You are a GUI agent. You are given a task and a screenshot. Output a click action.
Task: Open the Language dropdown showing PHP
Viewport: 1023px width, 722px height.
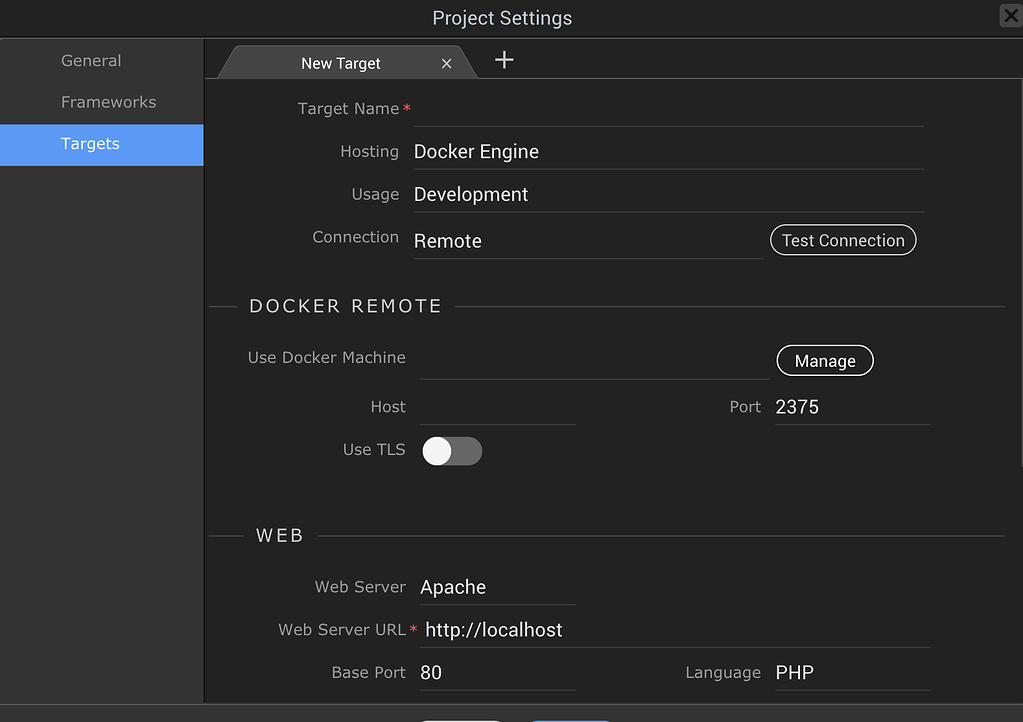click(x=853, y=673)
